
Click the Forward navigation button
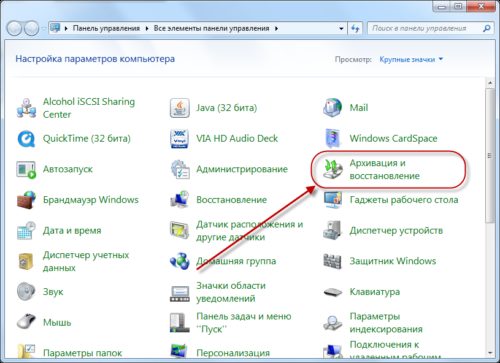point(32,28)
